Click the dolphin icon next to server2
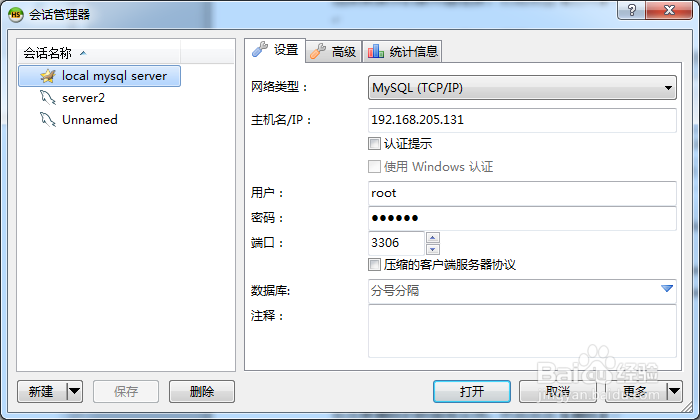The width and height of the screenshot is (700, 420). point(48,97)
